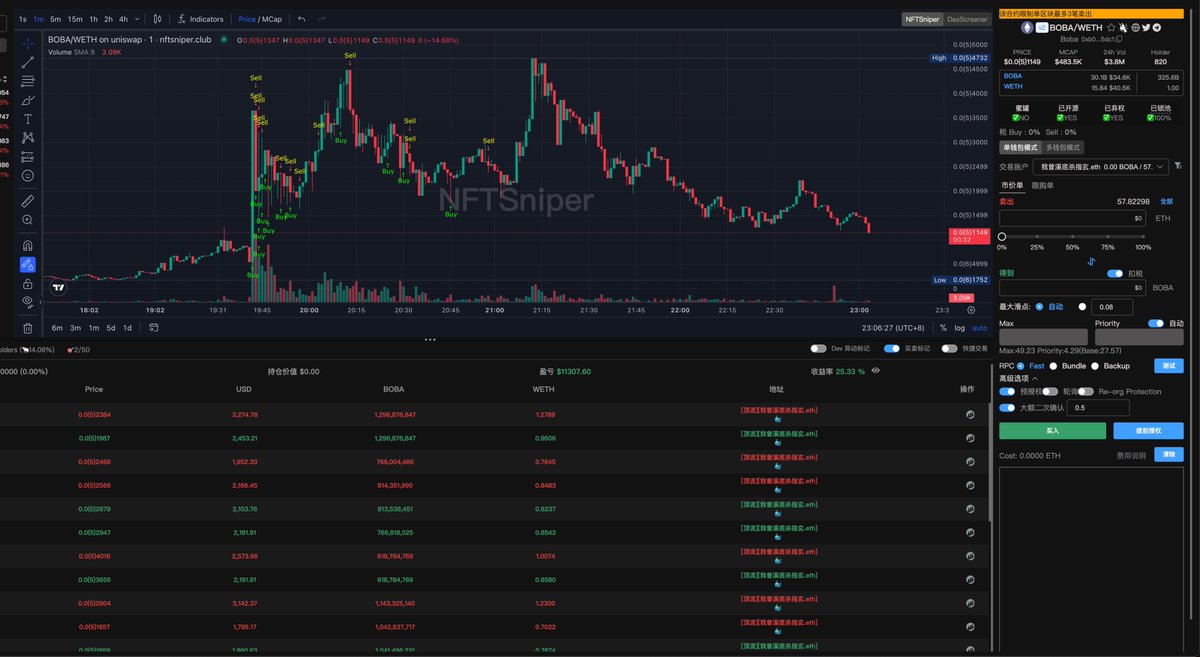1200x657 pixels.
Task: Redo the chart action
Action: (321, 18)
